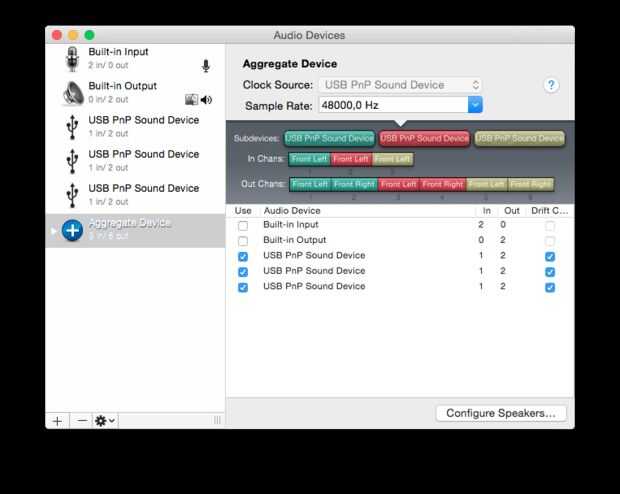Click the Aggregate Device heading
The height and width of the screenshot is (494, 620).
click(x=290, y=64)
